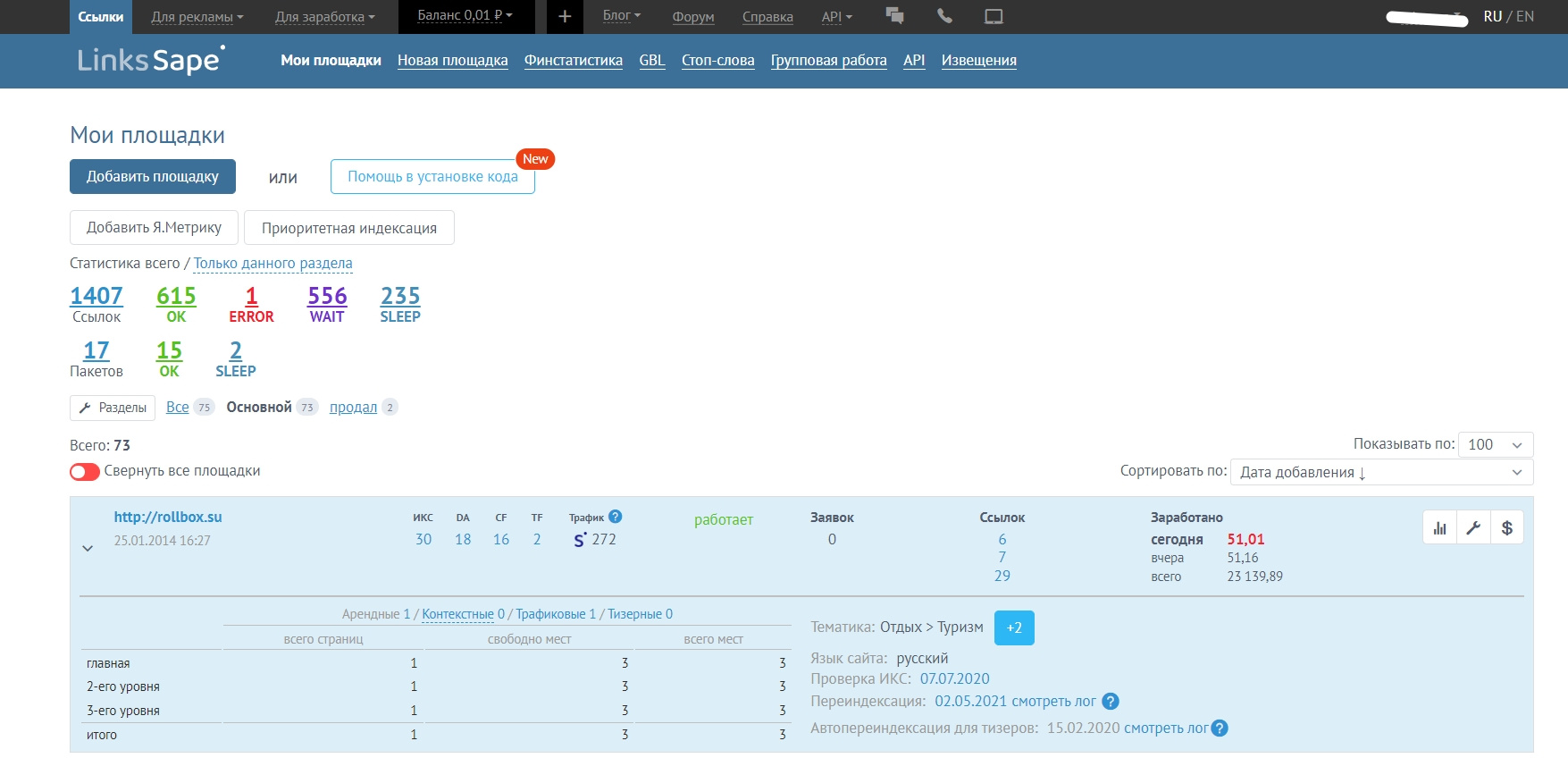Switch to the 'продал' section tab
The height and width of the screenshot is (758, 1568).
point(353,408)
